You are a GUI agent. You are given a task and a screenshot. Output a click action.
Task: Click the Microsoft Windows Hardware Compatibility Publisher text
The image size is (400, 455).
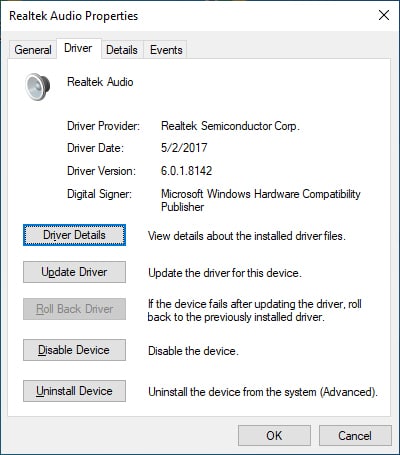click(x=261, y=200)
